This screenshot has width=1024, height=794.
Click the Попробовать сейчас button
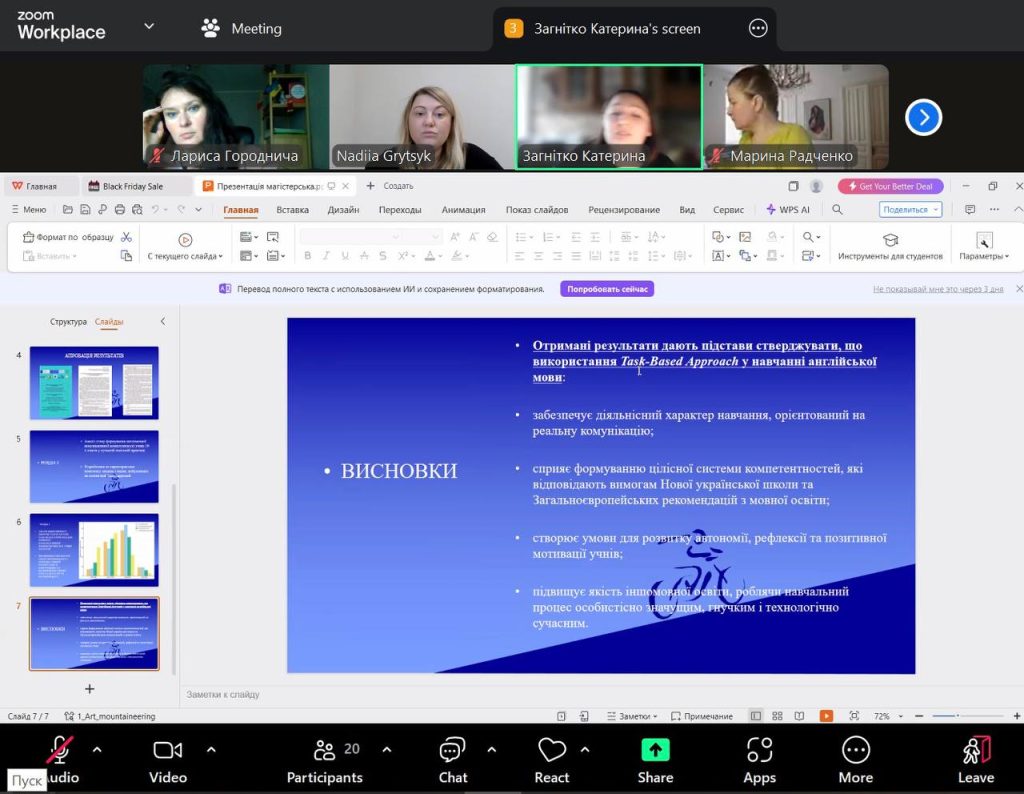coord(607,289)
